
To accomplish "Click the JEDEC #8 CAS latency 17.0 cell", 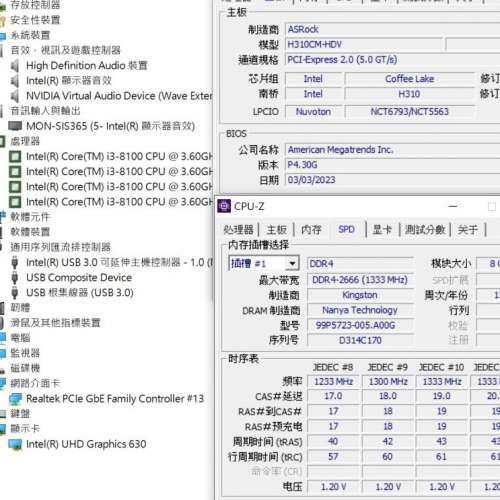I will 333,396.
